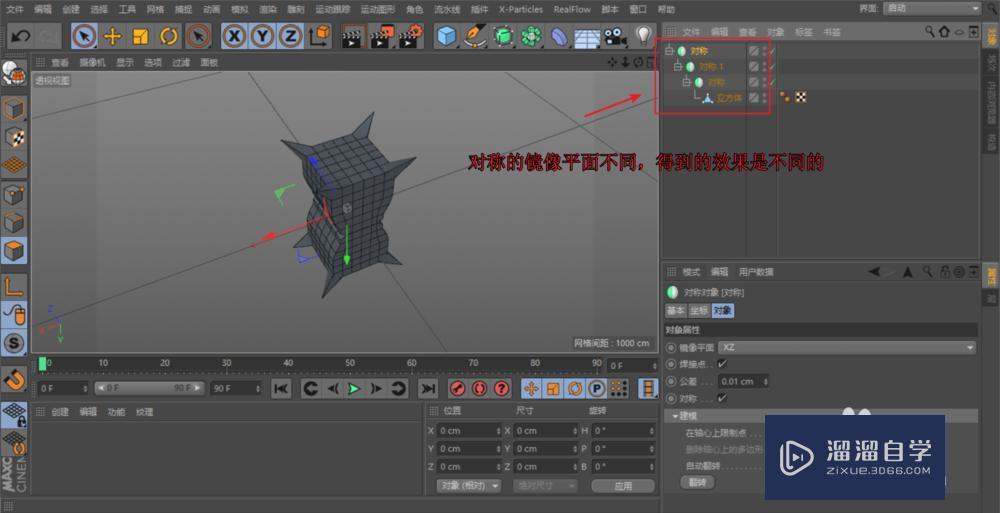The image size is (1000, 513).
Task: Open Render Settings gear clapperboard
Action: (x=411, y=36)
